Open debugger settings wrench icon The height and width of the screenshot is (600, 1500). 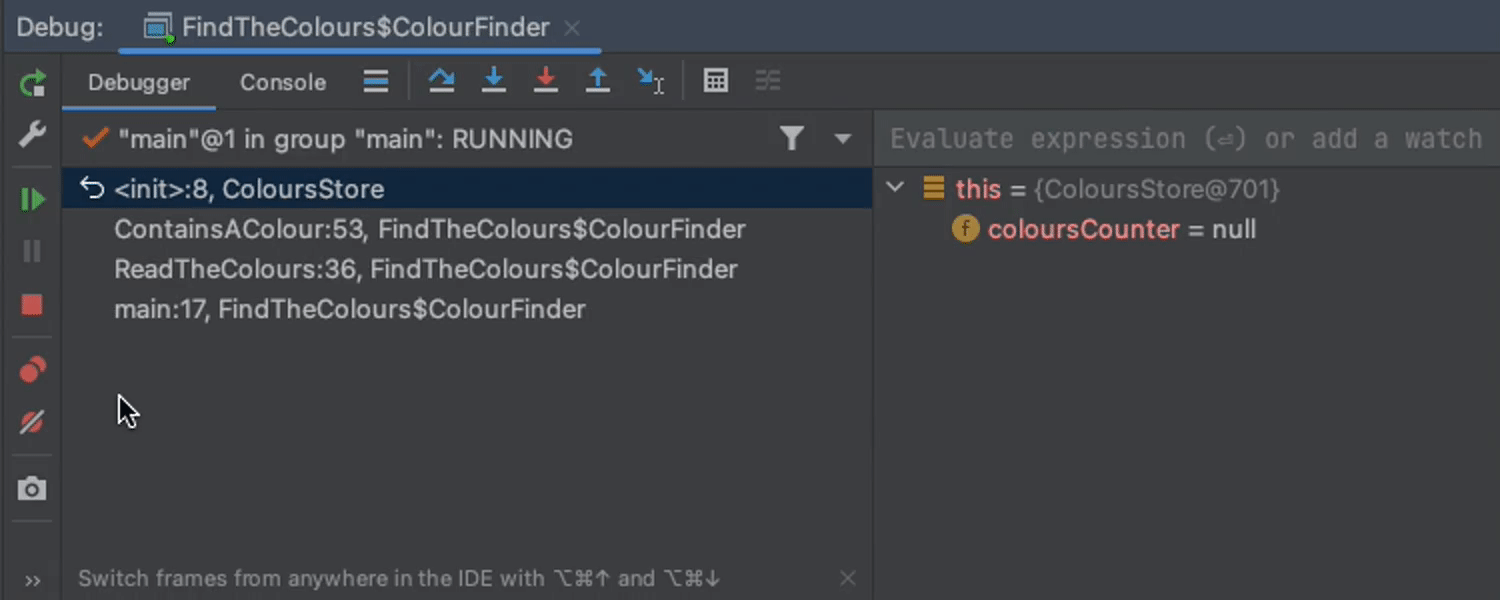pos(33,134)
